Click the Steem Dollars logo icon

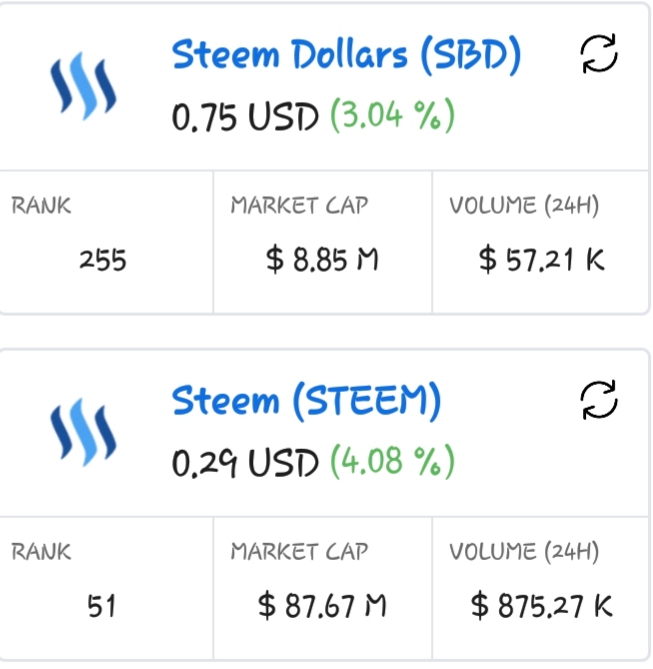83,86
